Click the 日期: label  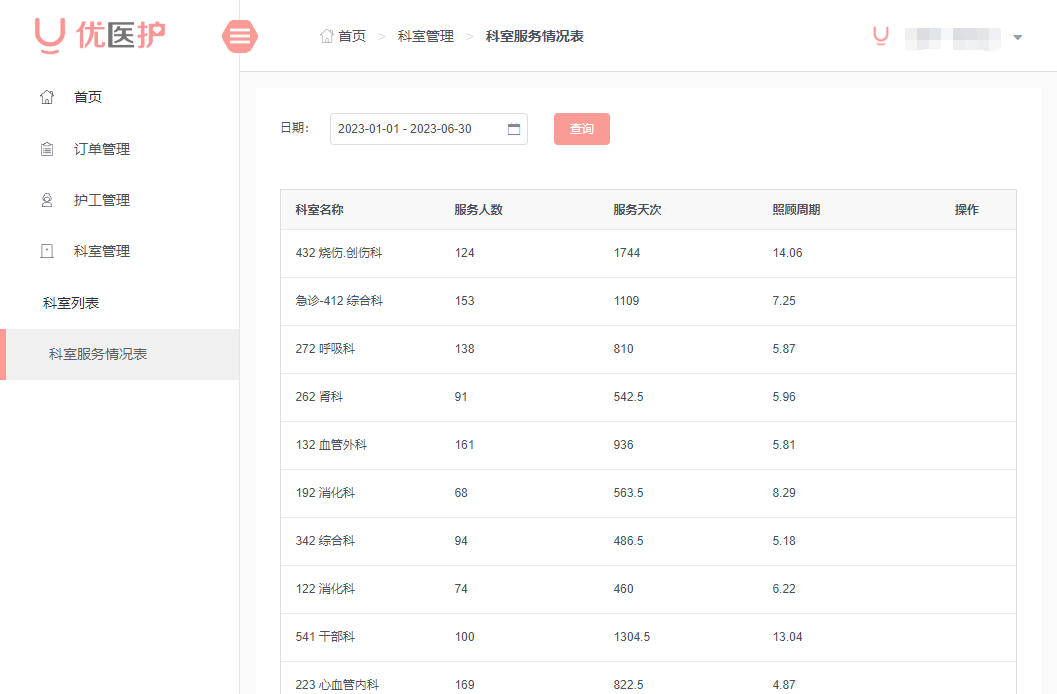click(x=295, y=128)
